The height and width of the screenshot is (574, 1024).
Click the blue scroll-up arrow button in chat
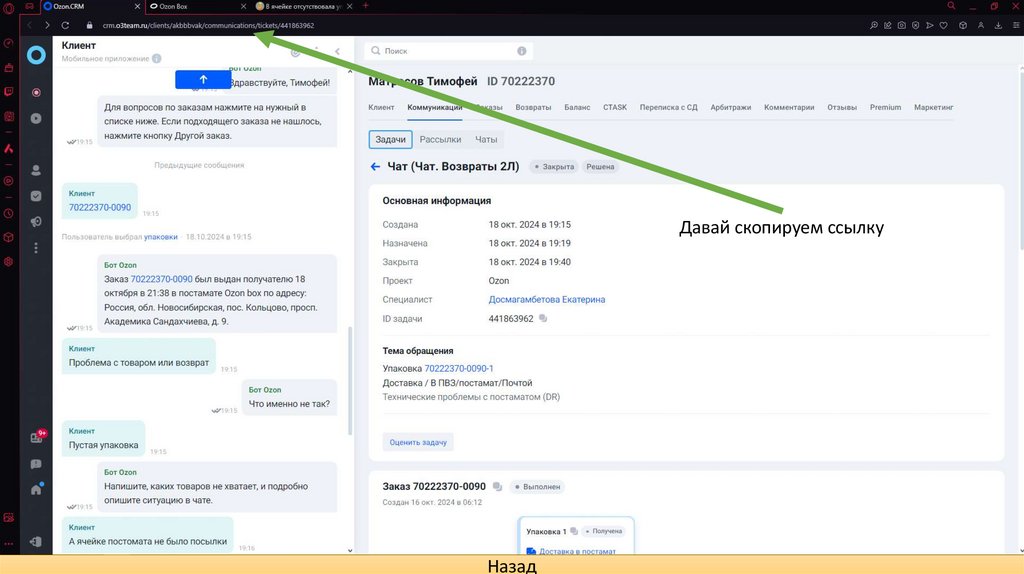[203, 80]
